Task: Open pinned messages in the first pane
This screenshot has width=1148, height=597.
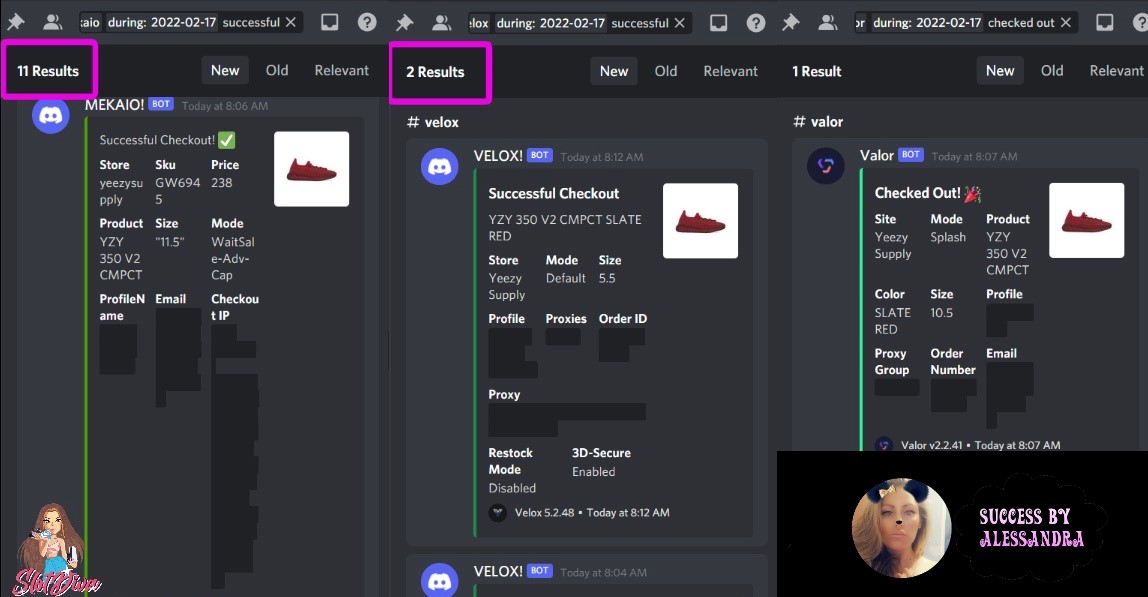Action: (x=15, y=20)
